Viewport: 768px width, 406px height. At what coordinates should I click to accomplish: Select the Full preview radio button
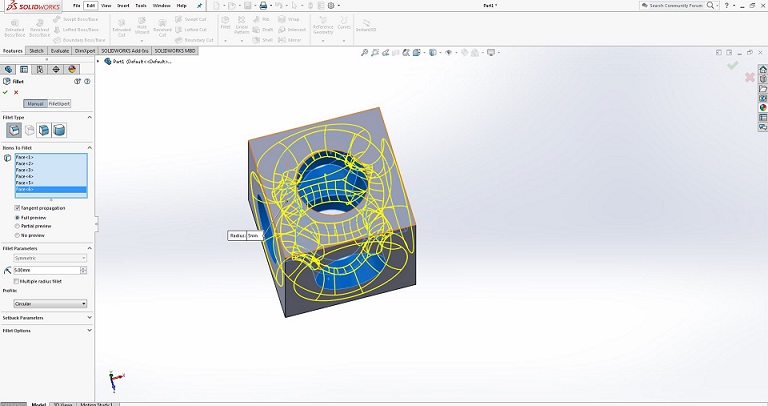click(x=18, y=217)
